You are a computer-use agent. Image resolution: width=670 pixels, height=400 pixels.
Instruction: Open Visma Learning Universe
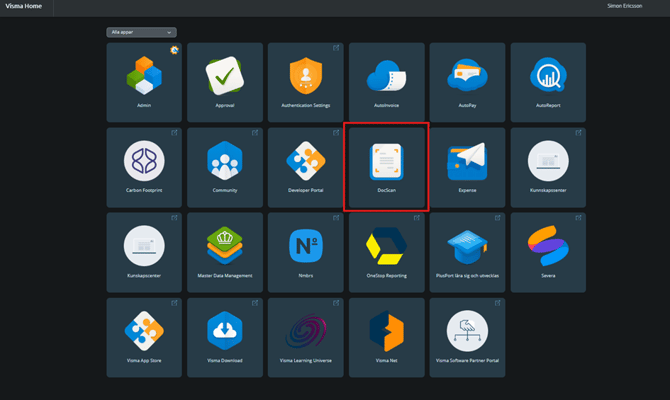tap(305, 335)
